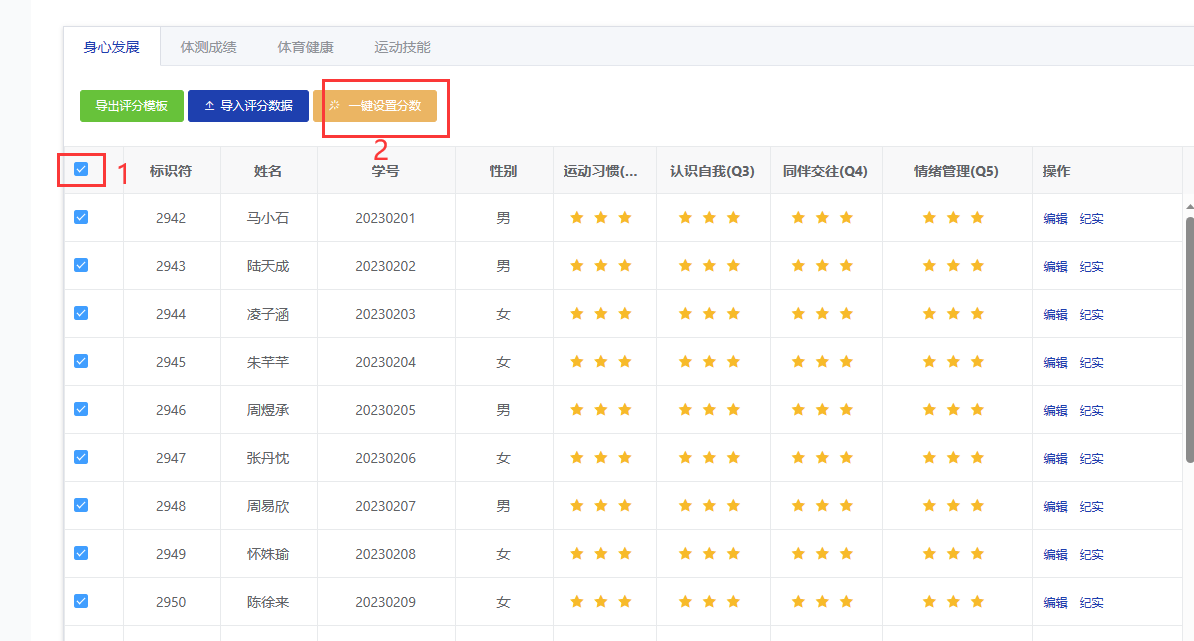
Task: Click the 同伴交往(Q4) column header
Action: click(x=825, y=171)
